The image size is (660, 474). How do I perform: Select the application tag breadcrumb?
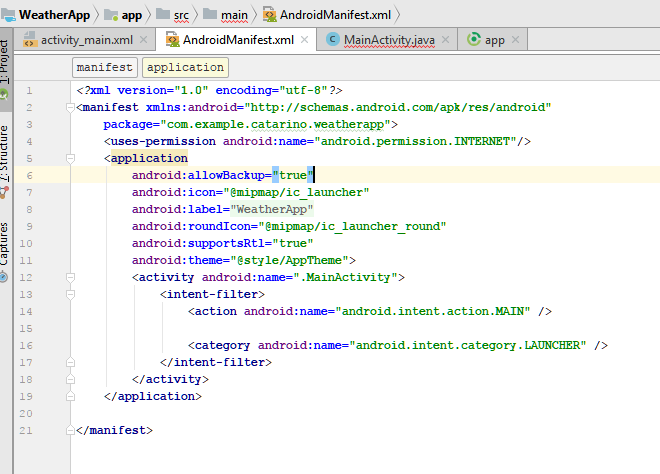186,67
